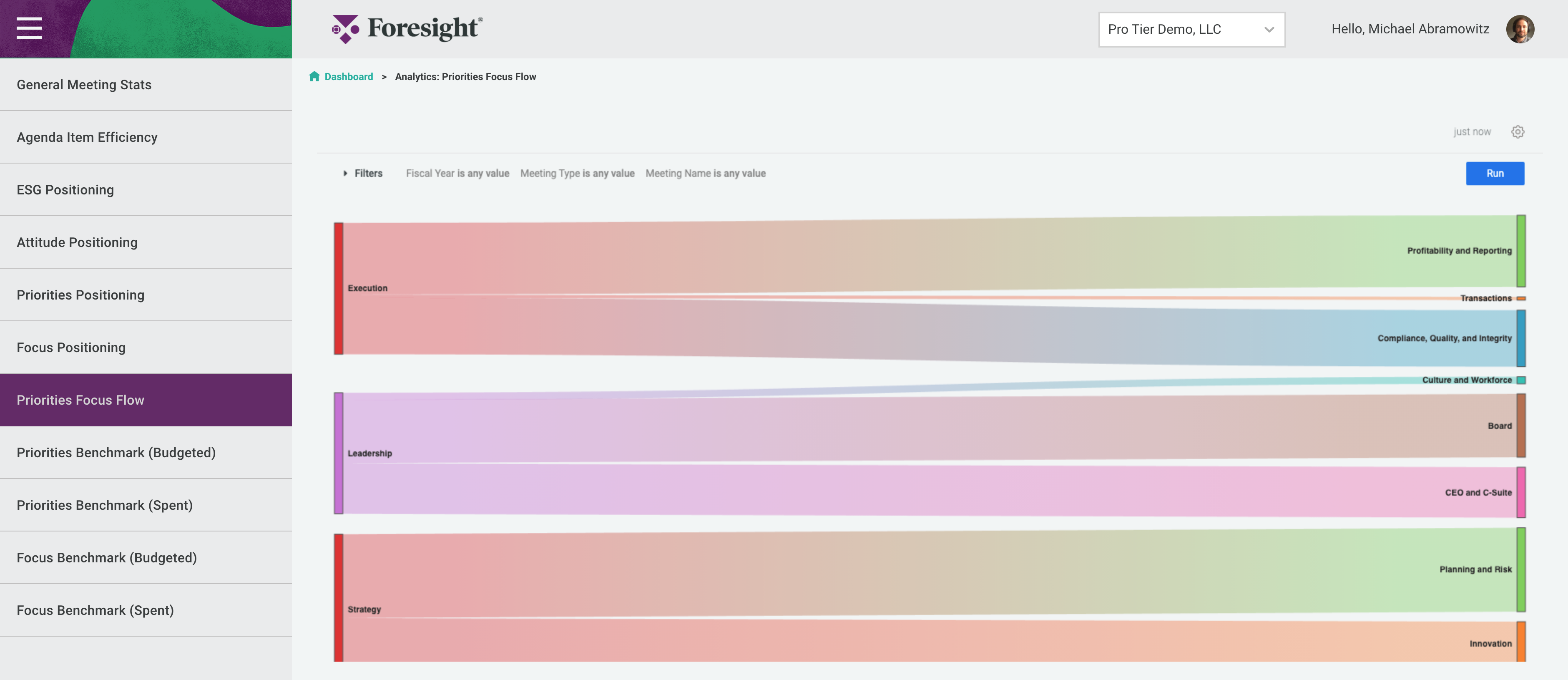1568x680 pixels.
Task: Open Focus Benchmark (Spent) report
Action: click(95, 609)
